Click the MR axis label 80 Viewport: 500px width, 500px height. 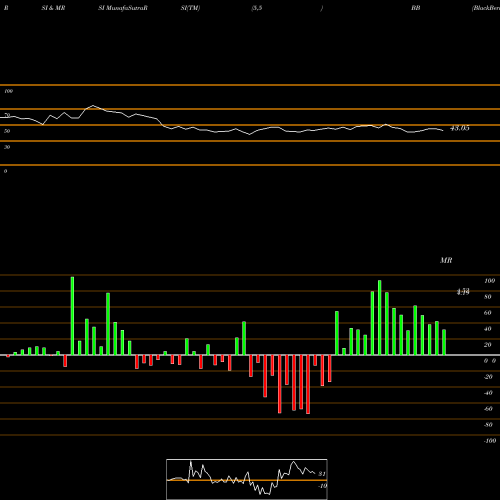488,297
